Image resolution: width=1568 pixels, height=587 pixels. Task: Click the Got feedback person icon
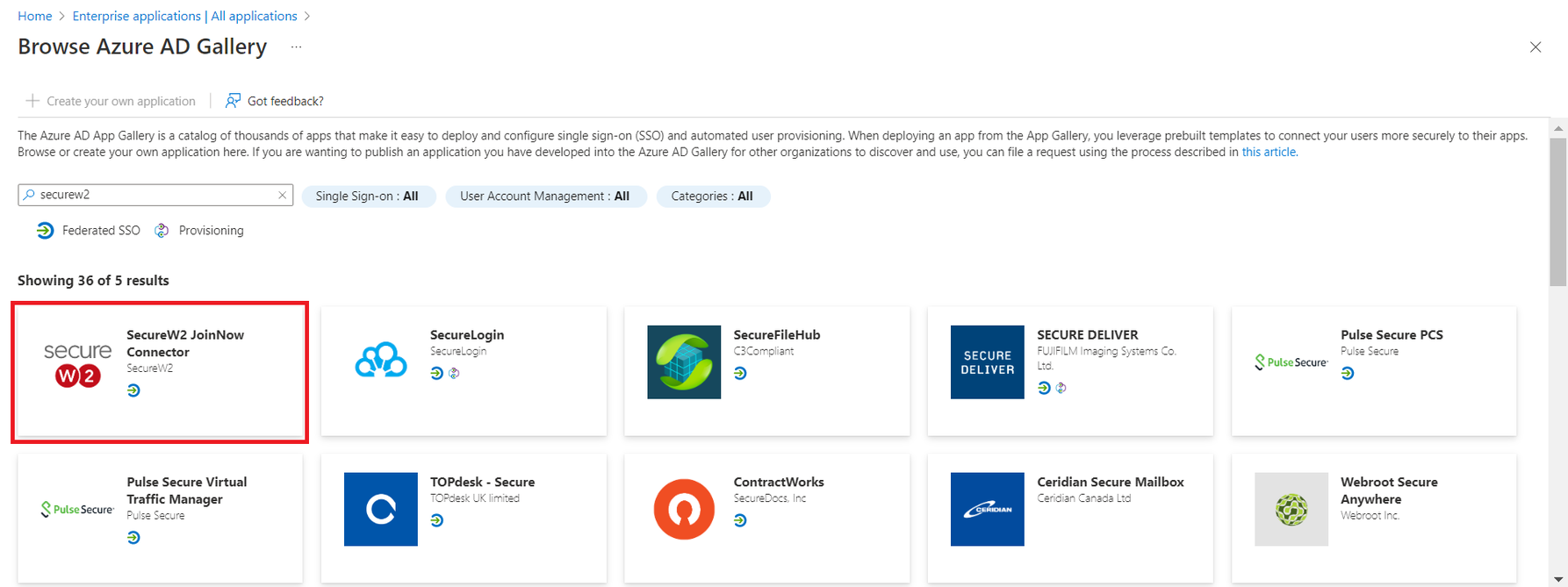233,101
